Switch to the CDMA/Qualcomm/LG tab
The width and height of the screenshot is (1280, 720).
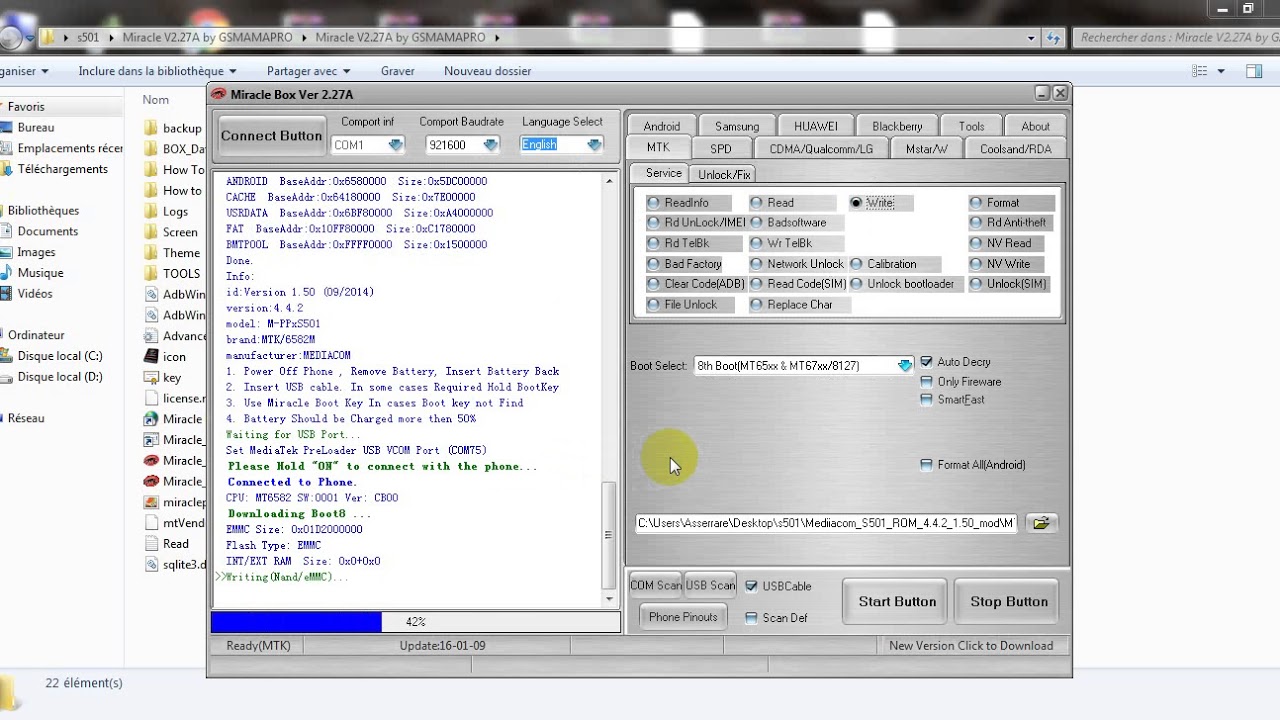(821, 148)
